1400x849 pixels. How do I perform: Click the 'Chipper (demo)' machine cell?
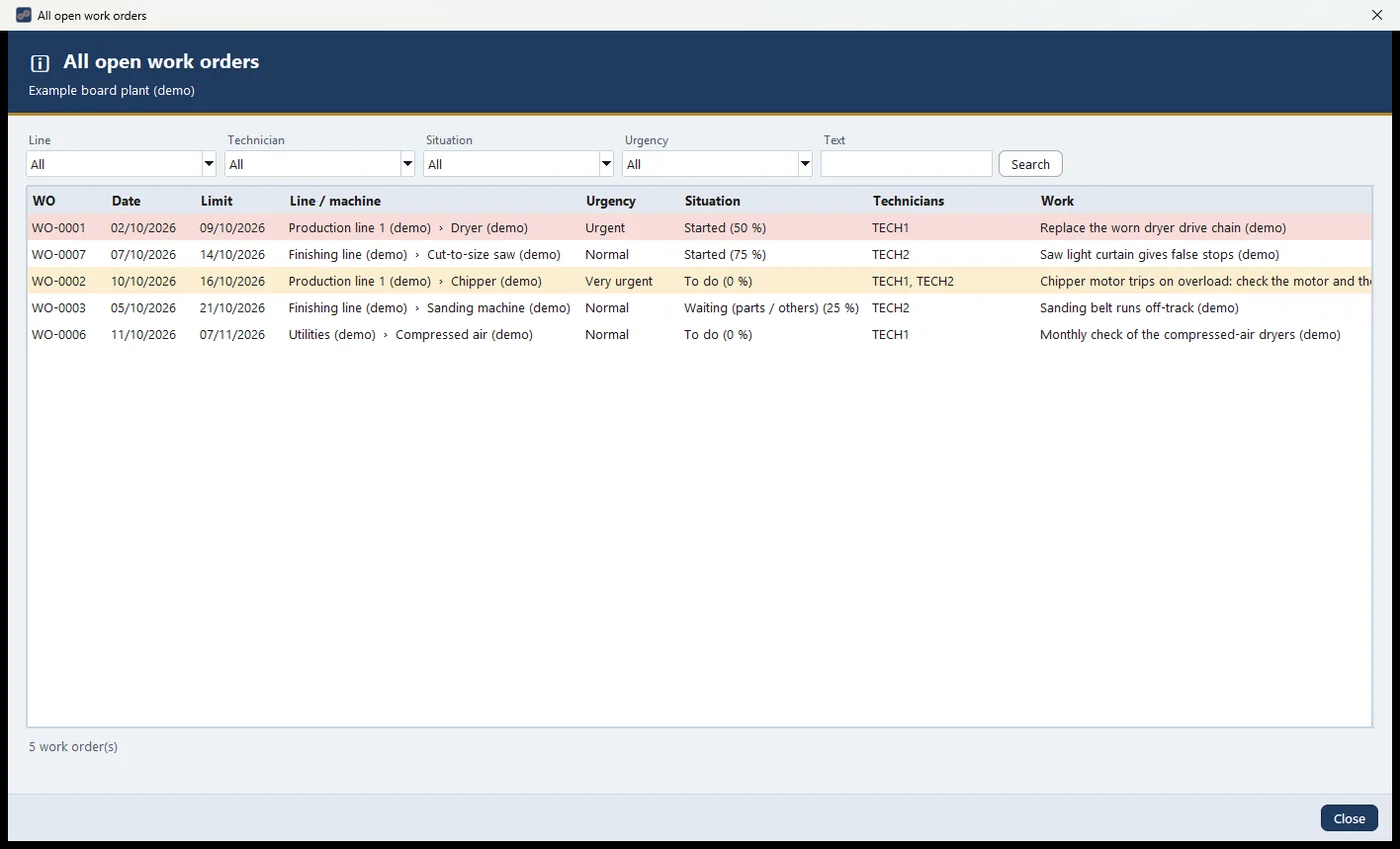[496, 281]
